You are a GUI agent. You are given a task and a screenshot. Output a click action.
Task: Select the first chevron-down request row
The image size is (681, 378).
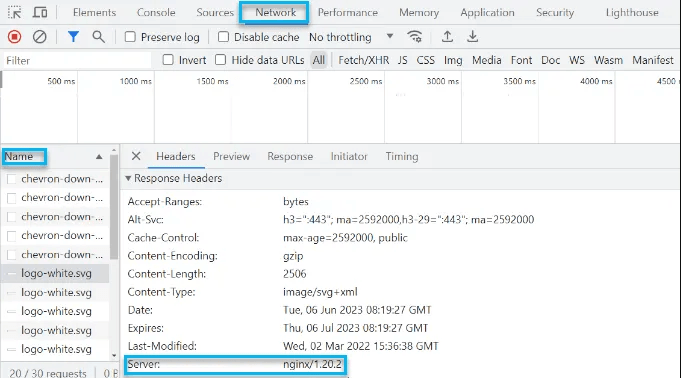(56, 179)
